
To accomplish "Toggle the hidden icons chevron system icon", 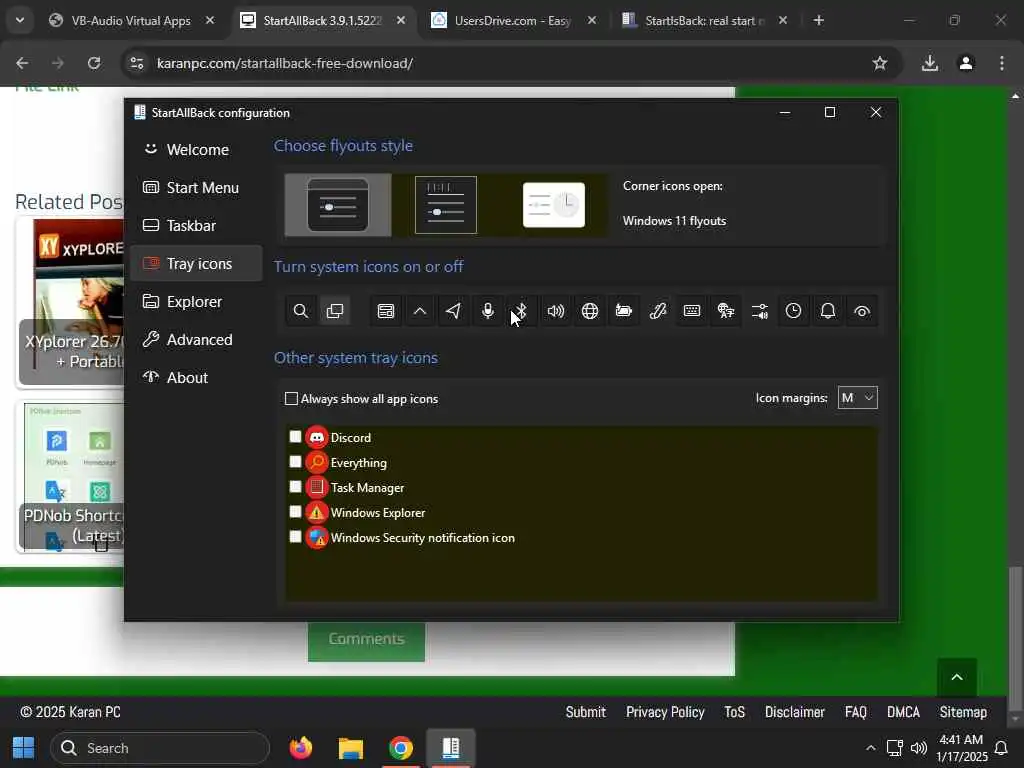I will pyautogui.click(x=420, y=311).
